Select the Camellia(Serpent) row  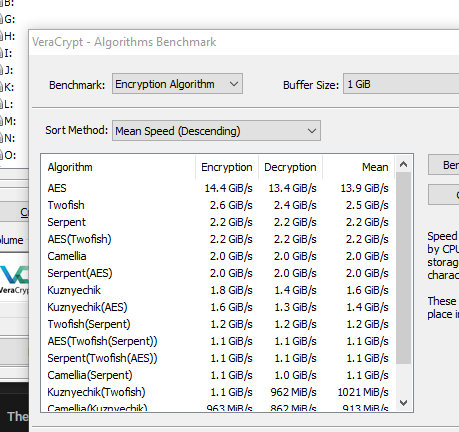tap(218, 375)
